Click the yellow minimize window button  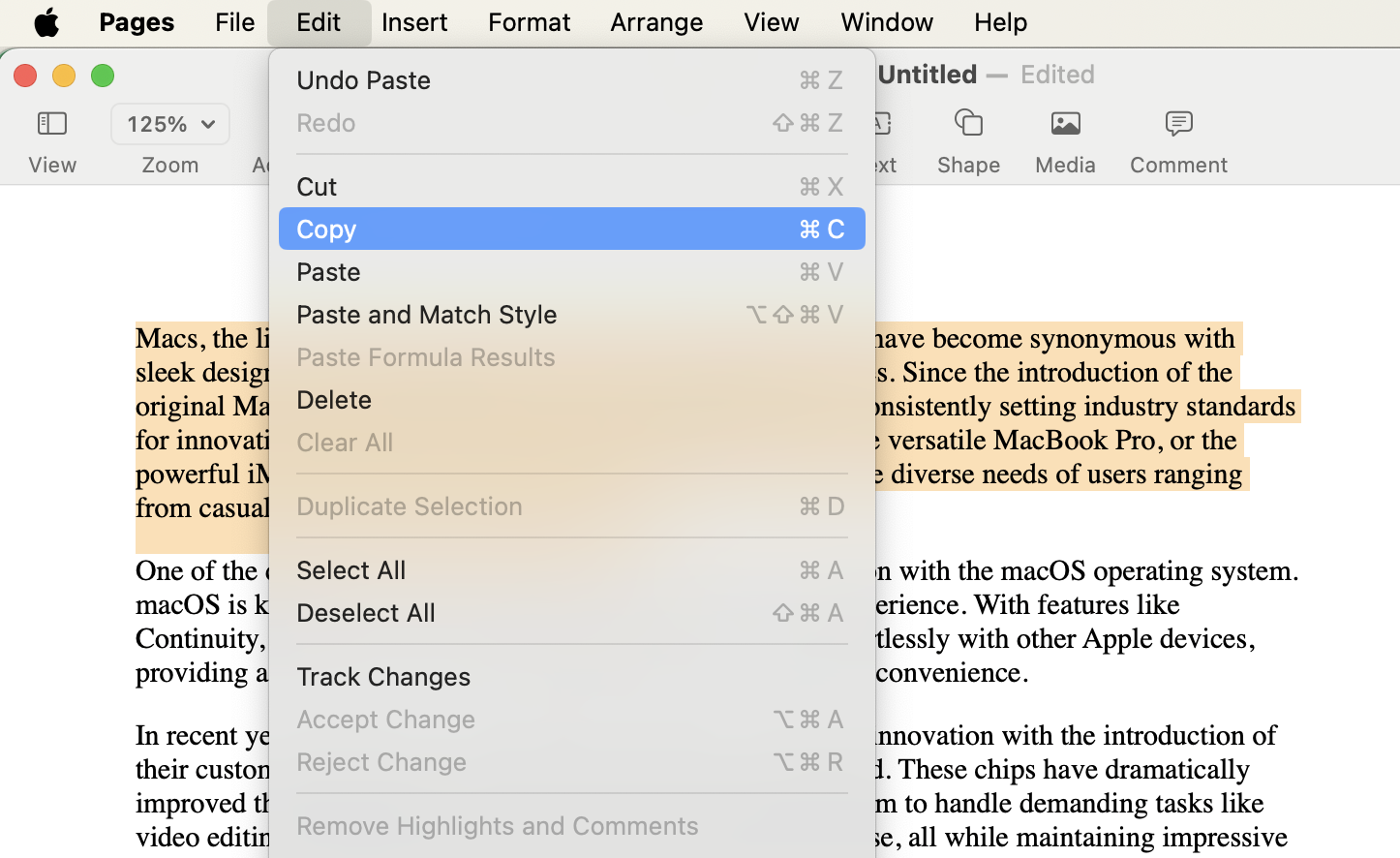coord(64,76)
